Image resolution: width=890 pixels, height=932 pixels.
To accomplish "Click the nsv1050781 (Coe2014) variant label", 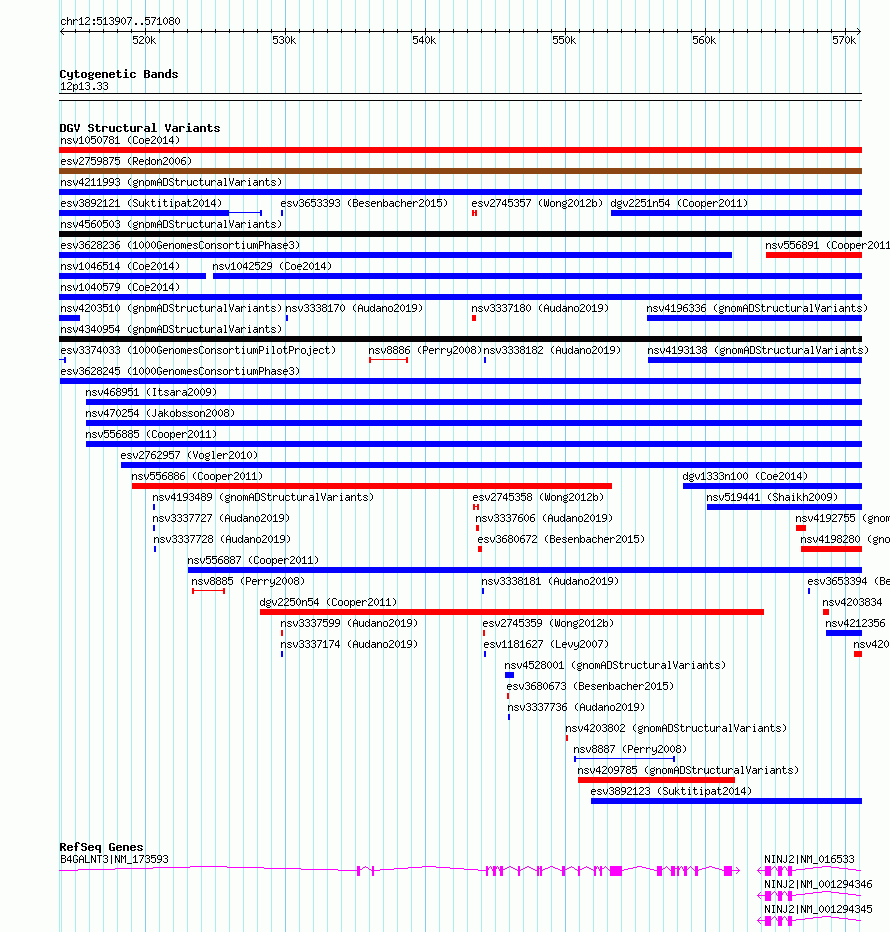I will (x=119, y=140).
